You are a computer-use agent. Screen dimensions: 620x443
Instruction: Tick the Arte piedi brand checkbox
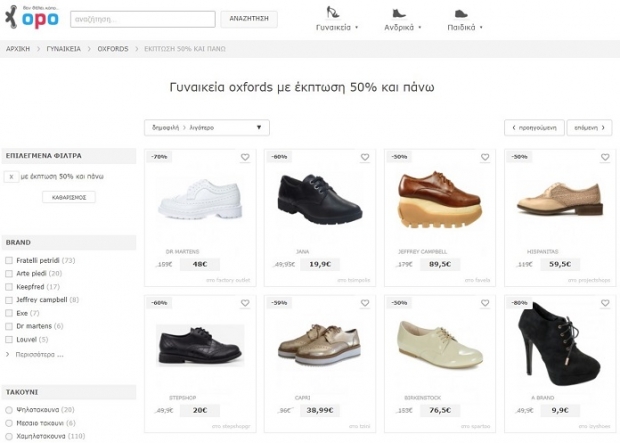pos(9,274)
